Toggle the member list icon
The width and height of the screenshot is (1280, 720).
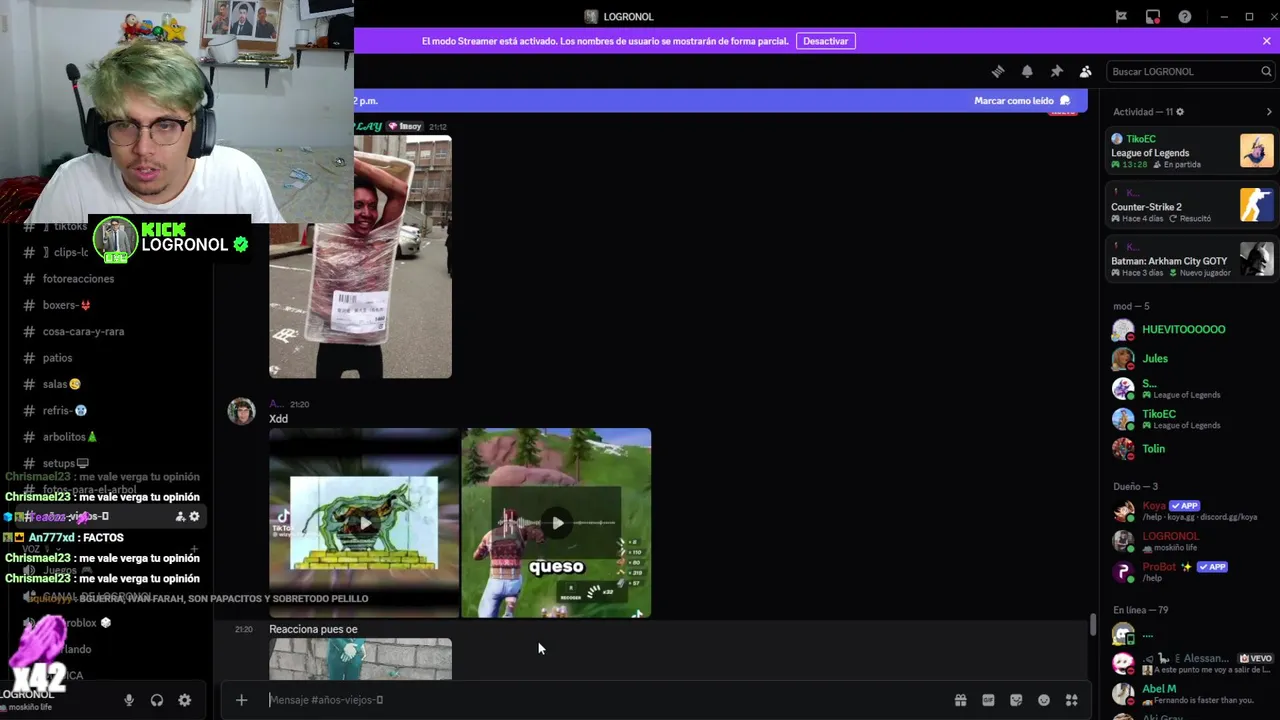1085,71
